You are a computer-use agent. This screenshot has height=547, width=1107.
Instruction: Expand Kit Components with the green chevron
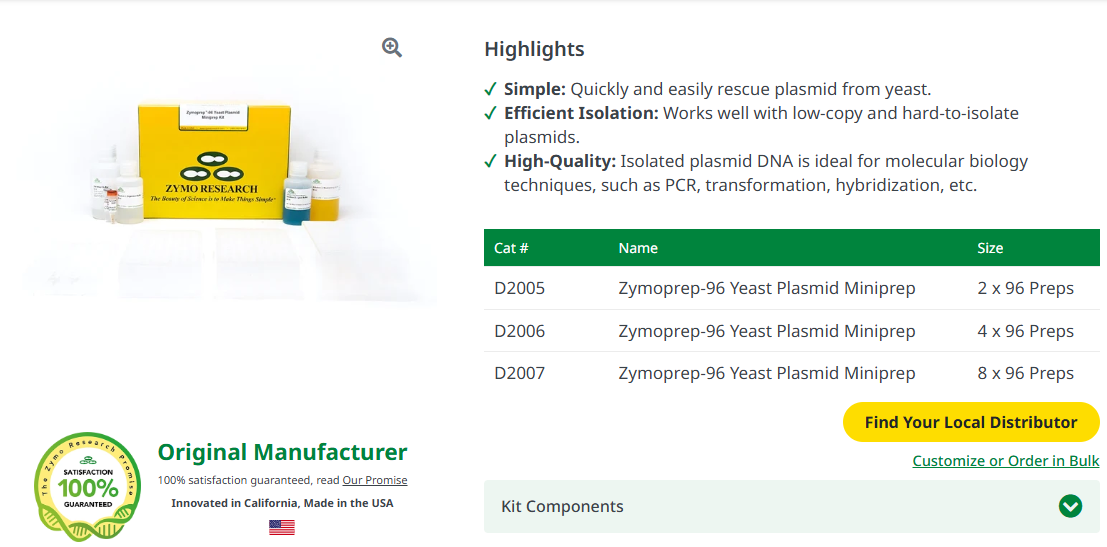click(1070, 506)
